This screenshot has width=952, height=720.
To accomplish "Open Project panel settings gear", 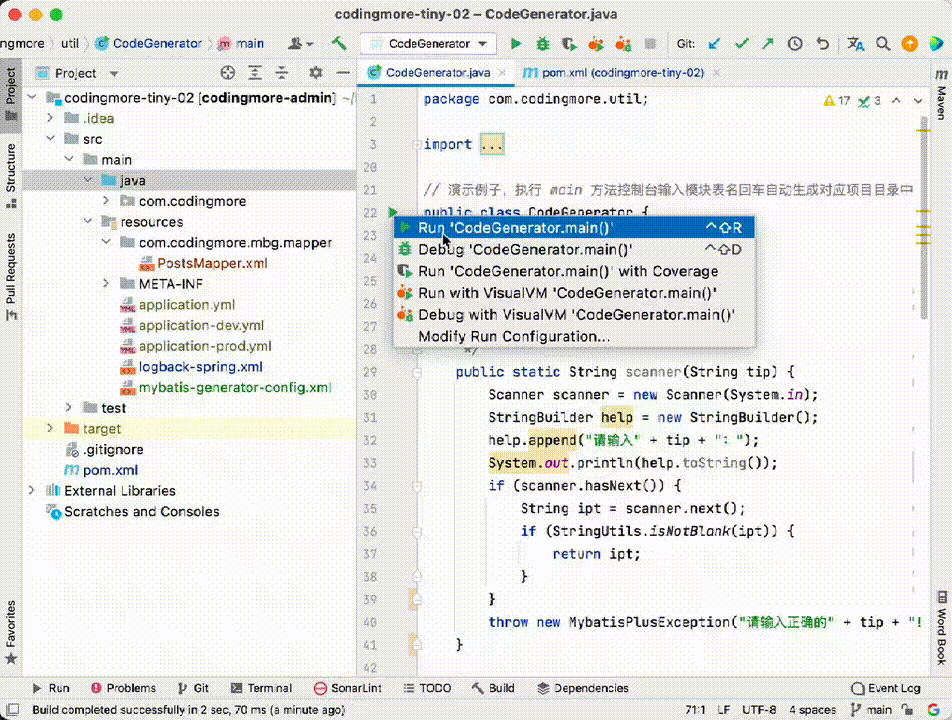I will 316,73.
